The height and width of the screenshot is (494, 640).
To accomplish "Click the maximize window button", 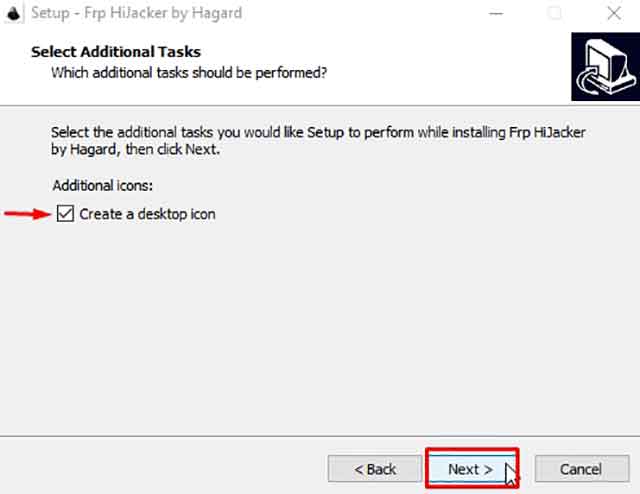I will click(555, 14).
